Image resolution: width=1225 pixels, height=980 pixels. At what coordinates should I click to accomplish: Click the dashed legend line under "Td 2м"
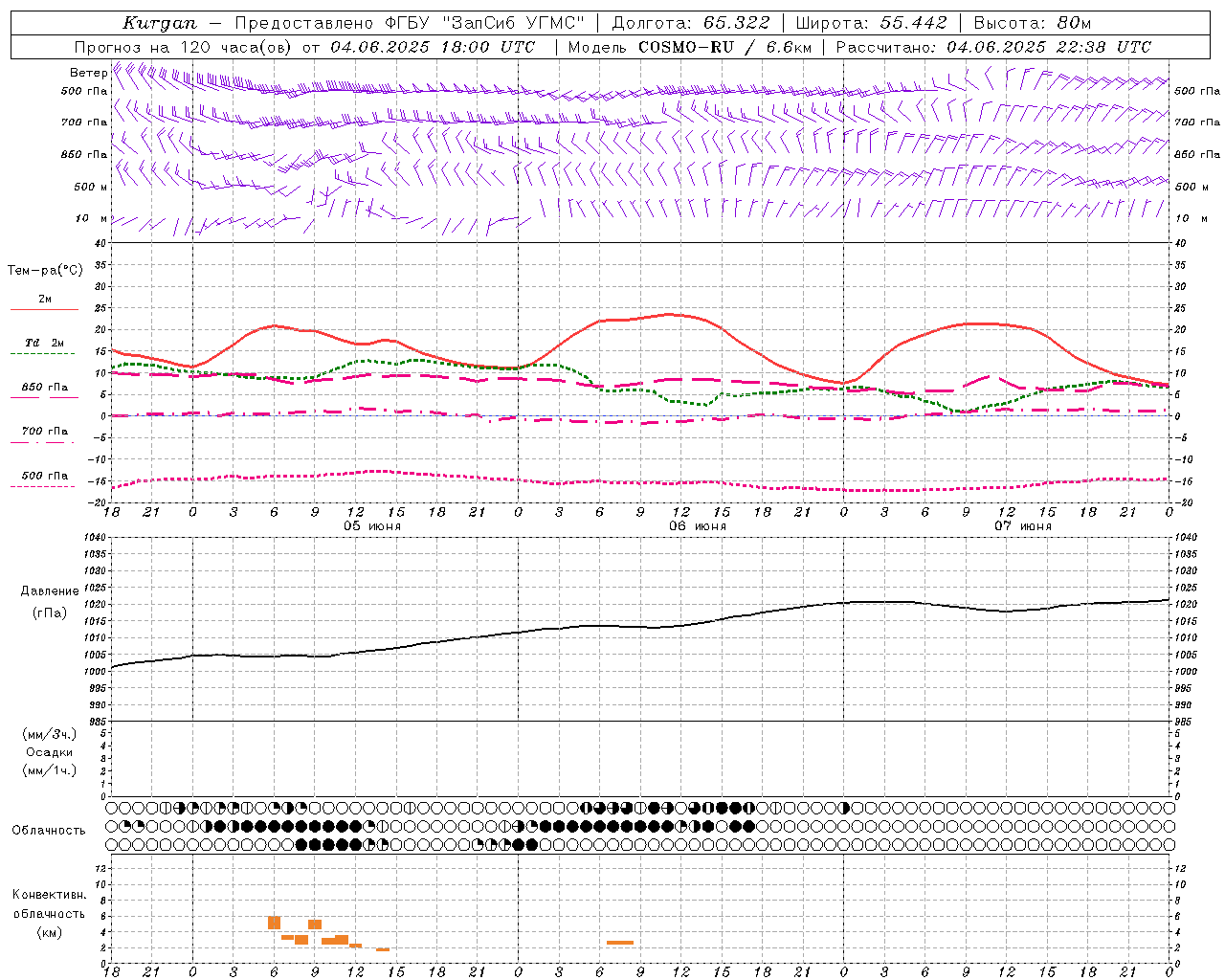42,354
